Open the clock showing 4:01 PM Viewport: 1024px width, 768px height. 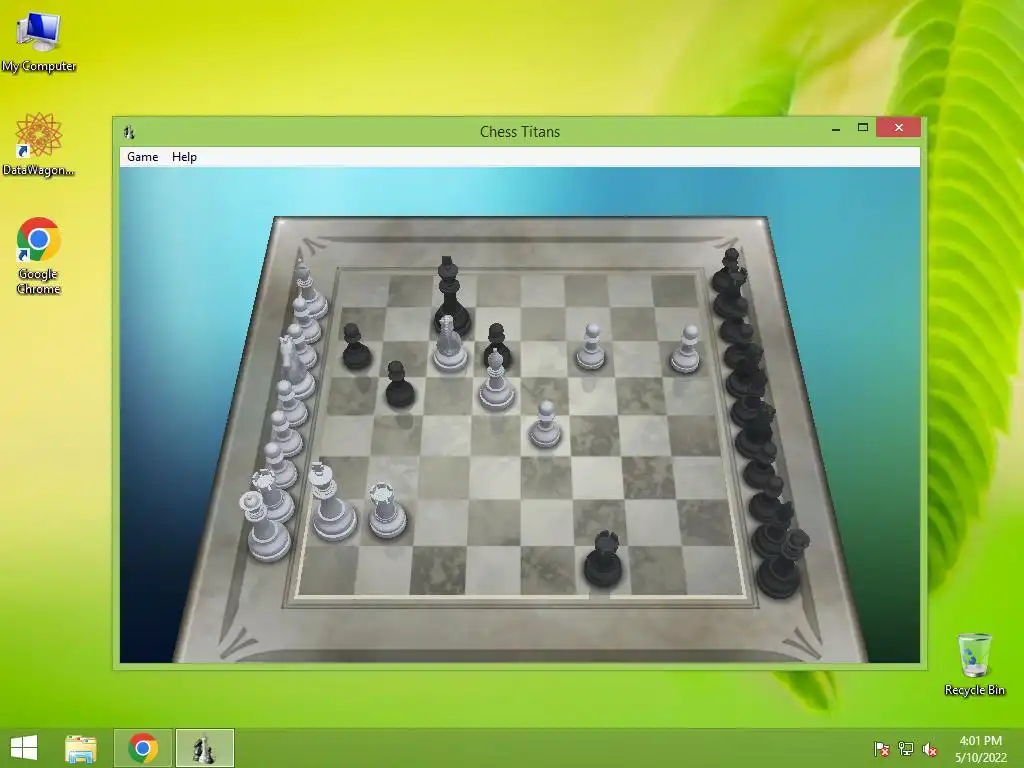pyautogui.click(x=981, y=748)
